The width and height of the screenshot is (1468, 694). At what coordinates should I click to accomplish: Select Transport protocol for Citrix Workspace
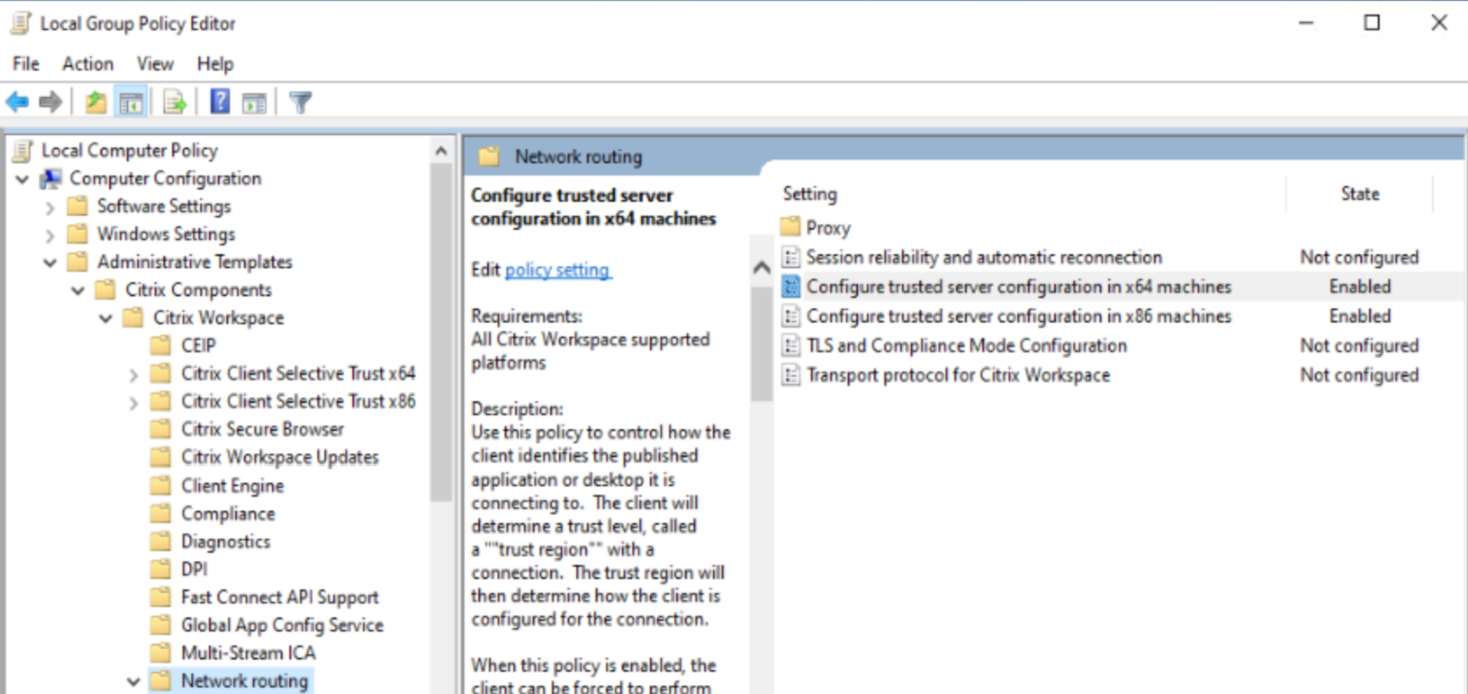(x=958, y=375)
